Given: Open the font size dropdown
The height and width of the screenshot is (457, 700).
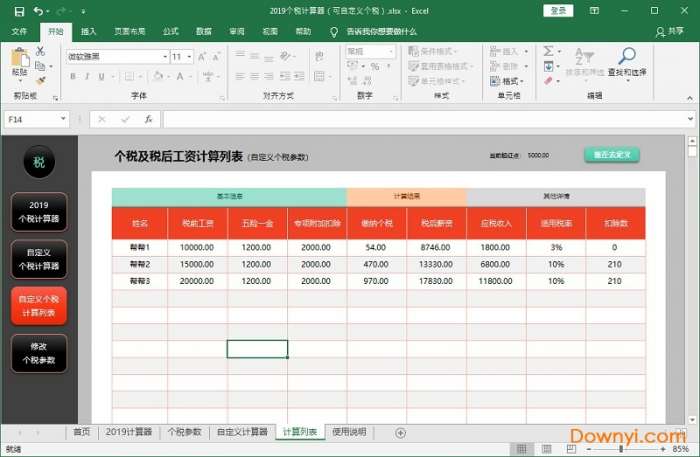Looking at the screenshot, I should (190, 57).
